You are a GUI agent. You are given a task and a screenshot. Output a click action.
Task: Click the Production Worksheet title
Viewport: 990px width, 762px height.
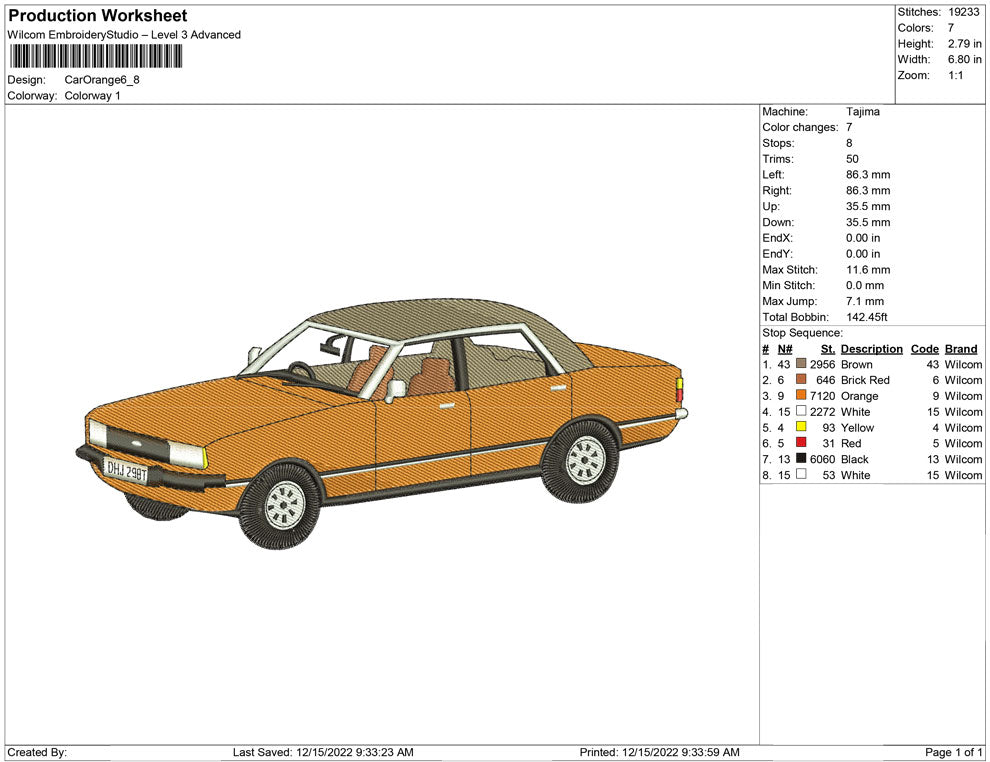[98, 16]
